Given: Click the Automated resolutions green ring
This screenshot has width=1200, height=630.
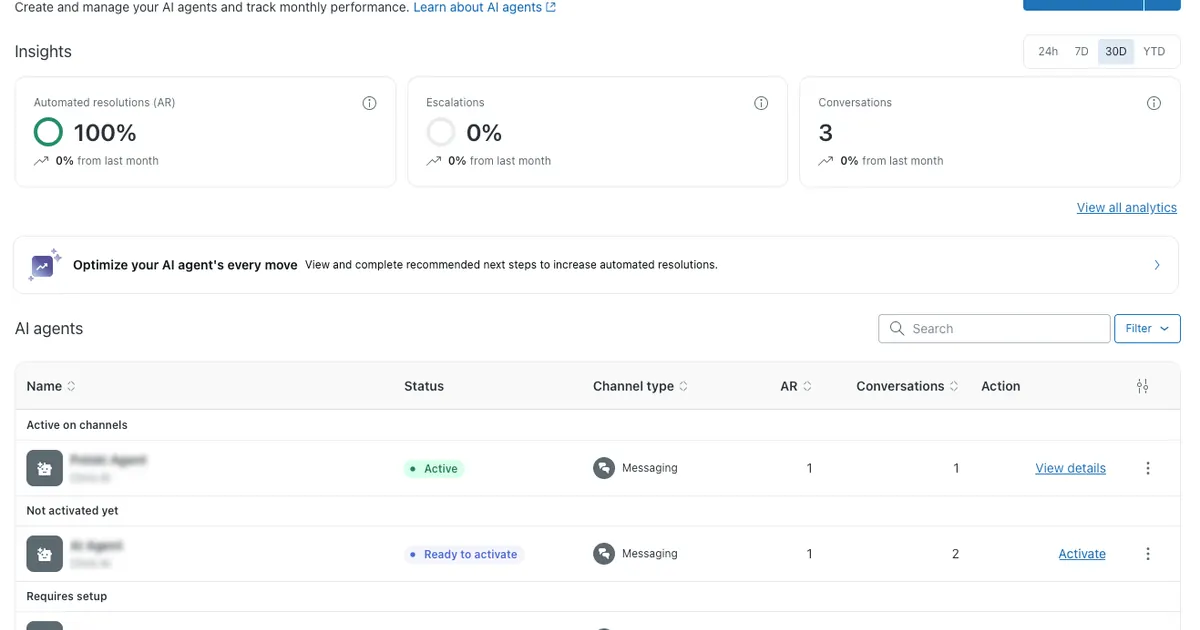Looking at the screenshot, I should pos(48,132).
